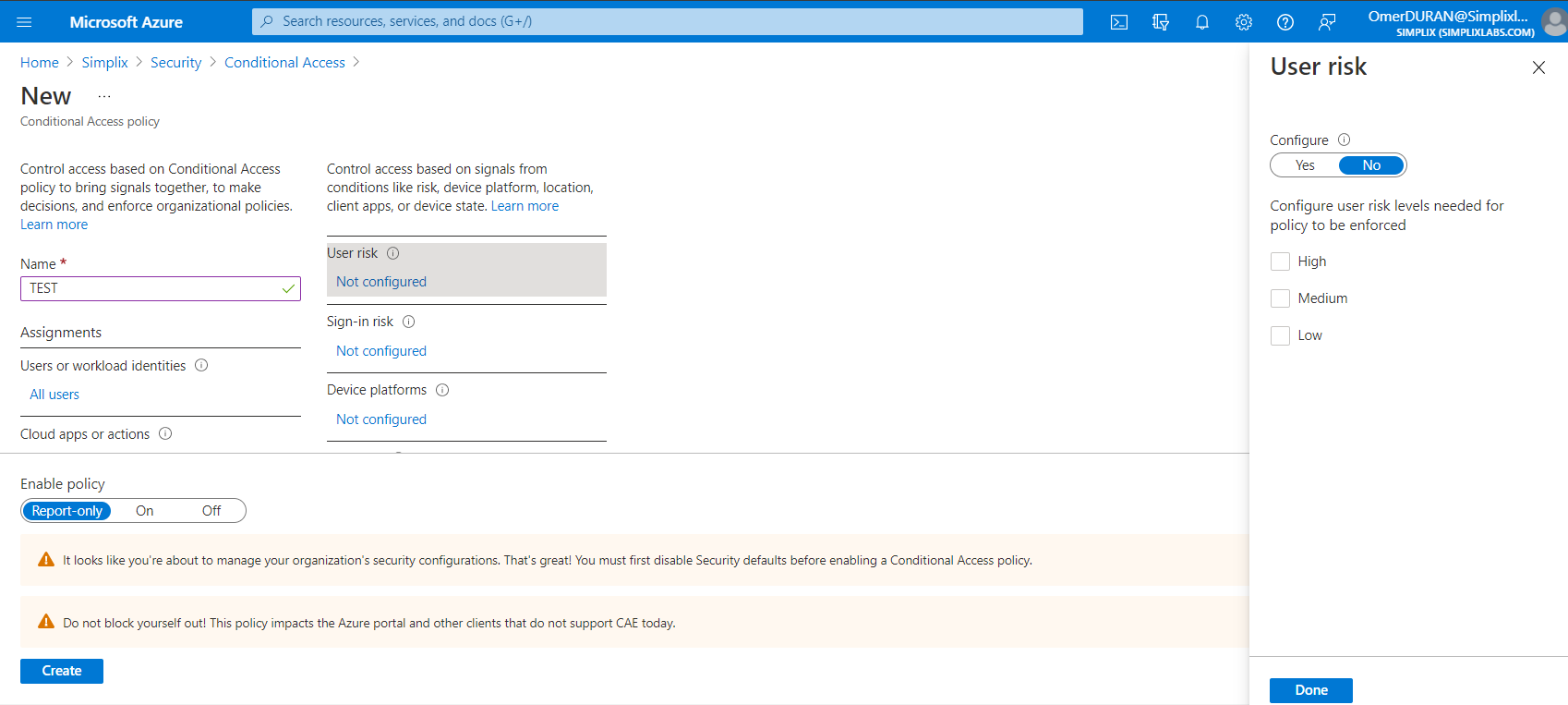Image resolution: width=1568 pixels, height=705 pixels.
Task: Open the Notifications bell
Action: pos(1202,22)
